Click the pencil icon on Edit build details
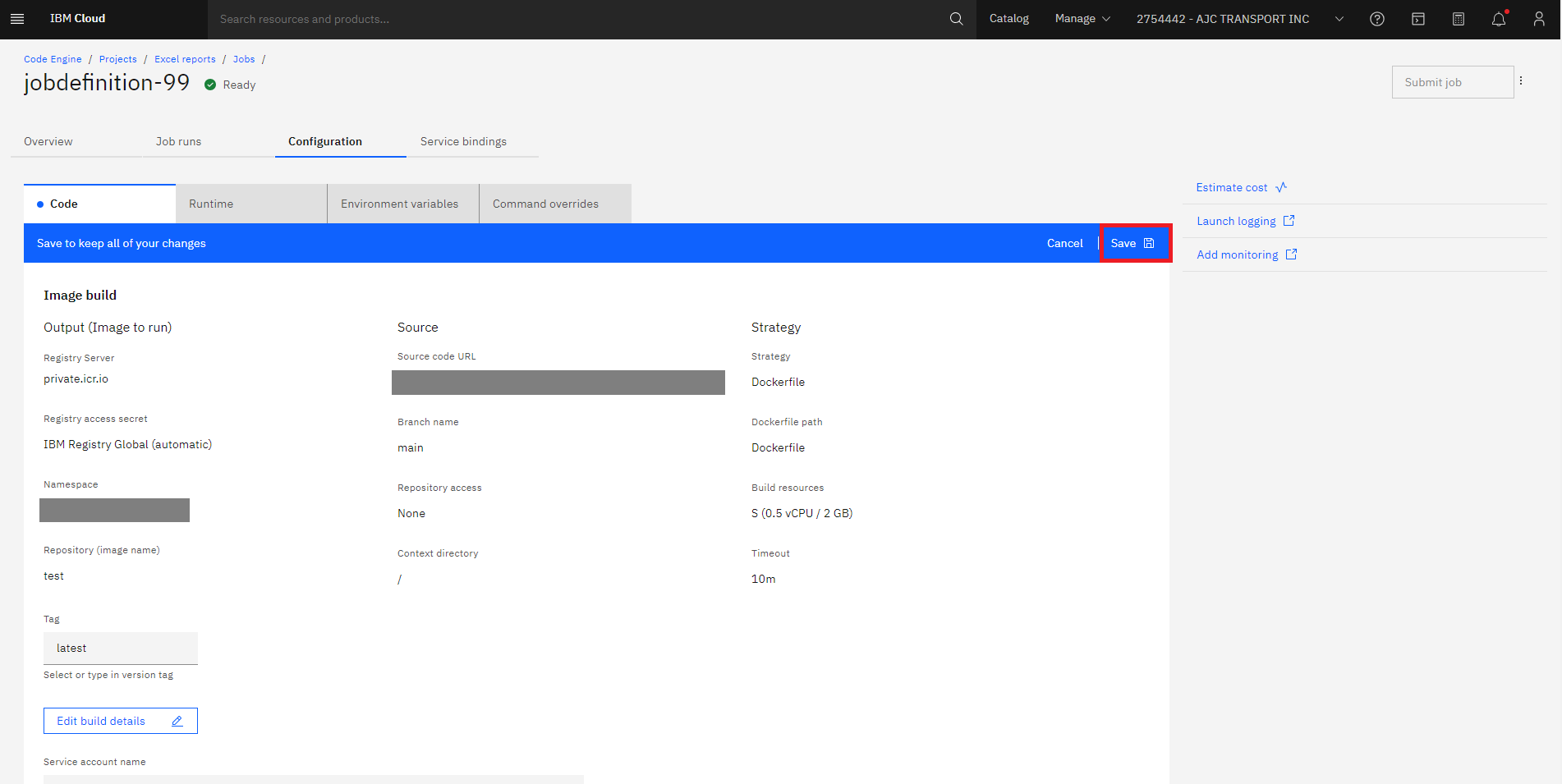The height and width of the screenshot is (784, 1562). (x=177, y=721)
